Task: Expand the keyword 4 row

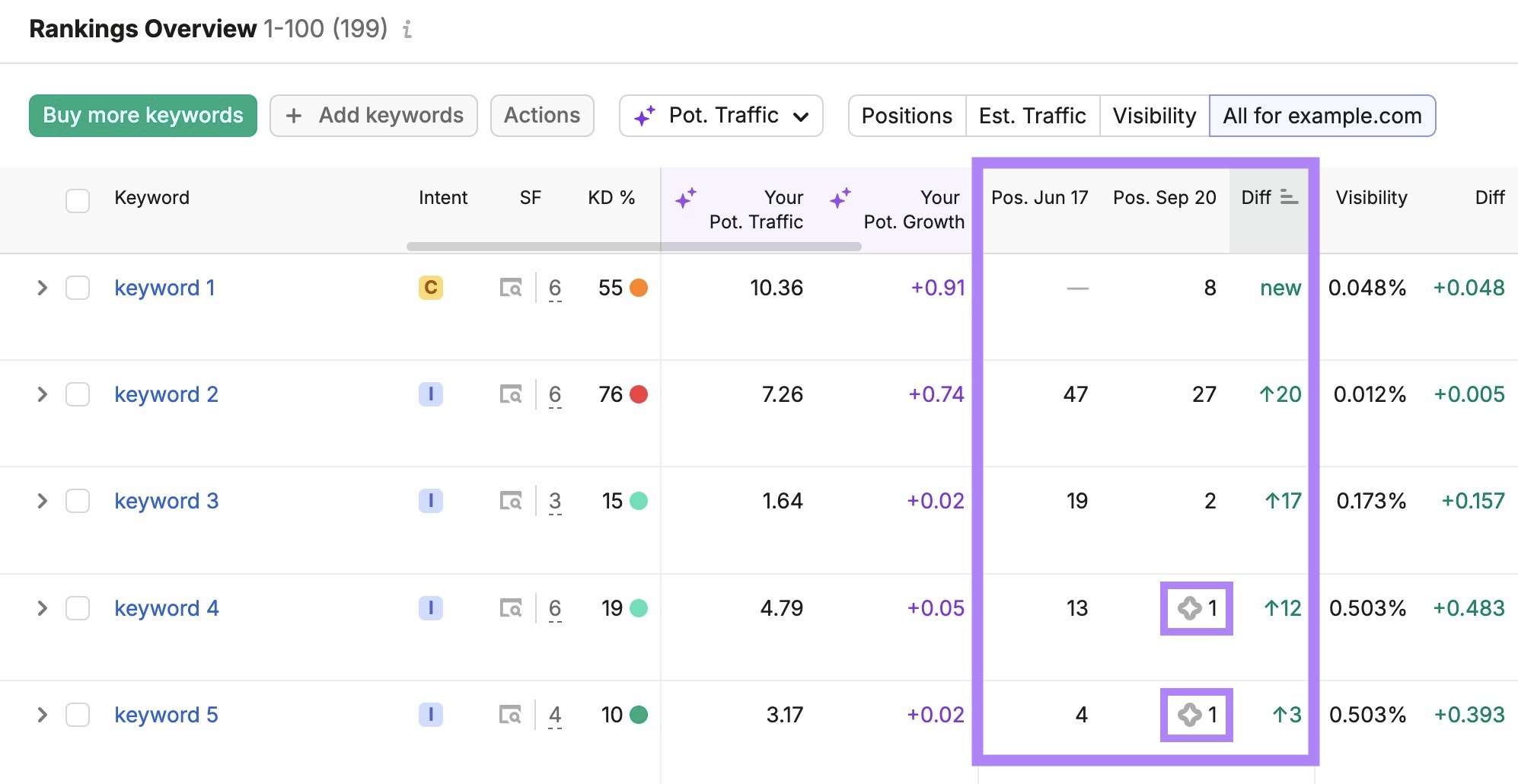Action: (43, 608)
